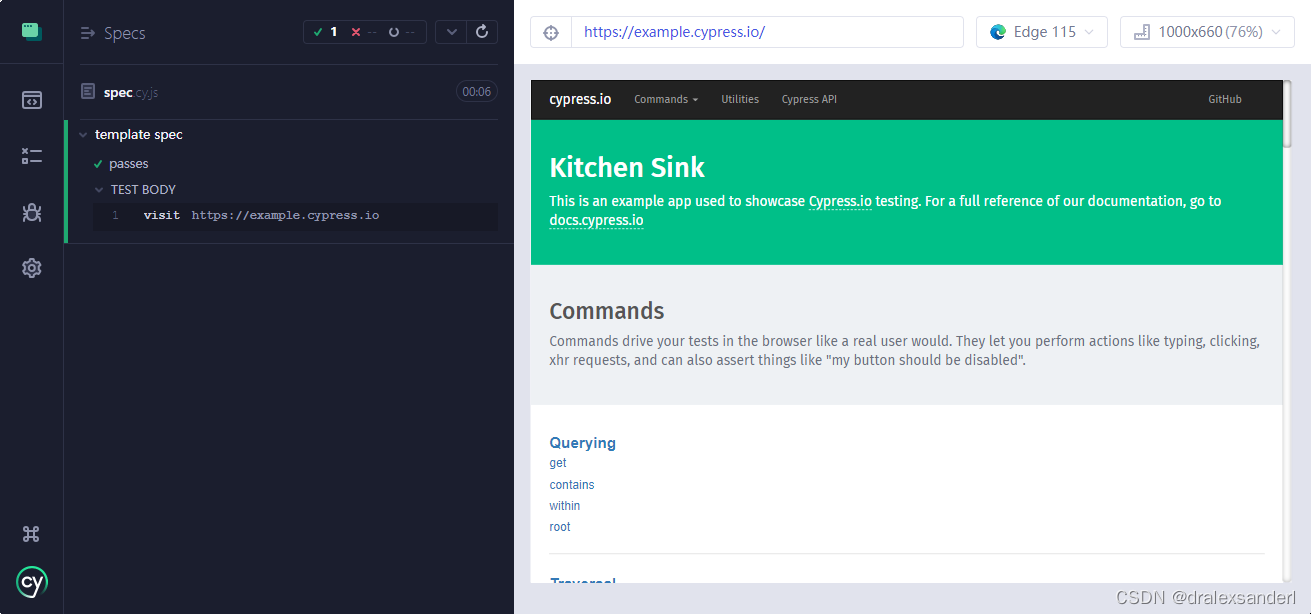This screenshot has width=1311, height=614.
Task: Open the docs.cypress.io link
Action: (x=596, y=221)
